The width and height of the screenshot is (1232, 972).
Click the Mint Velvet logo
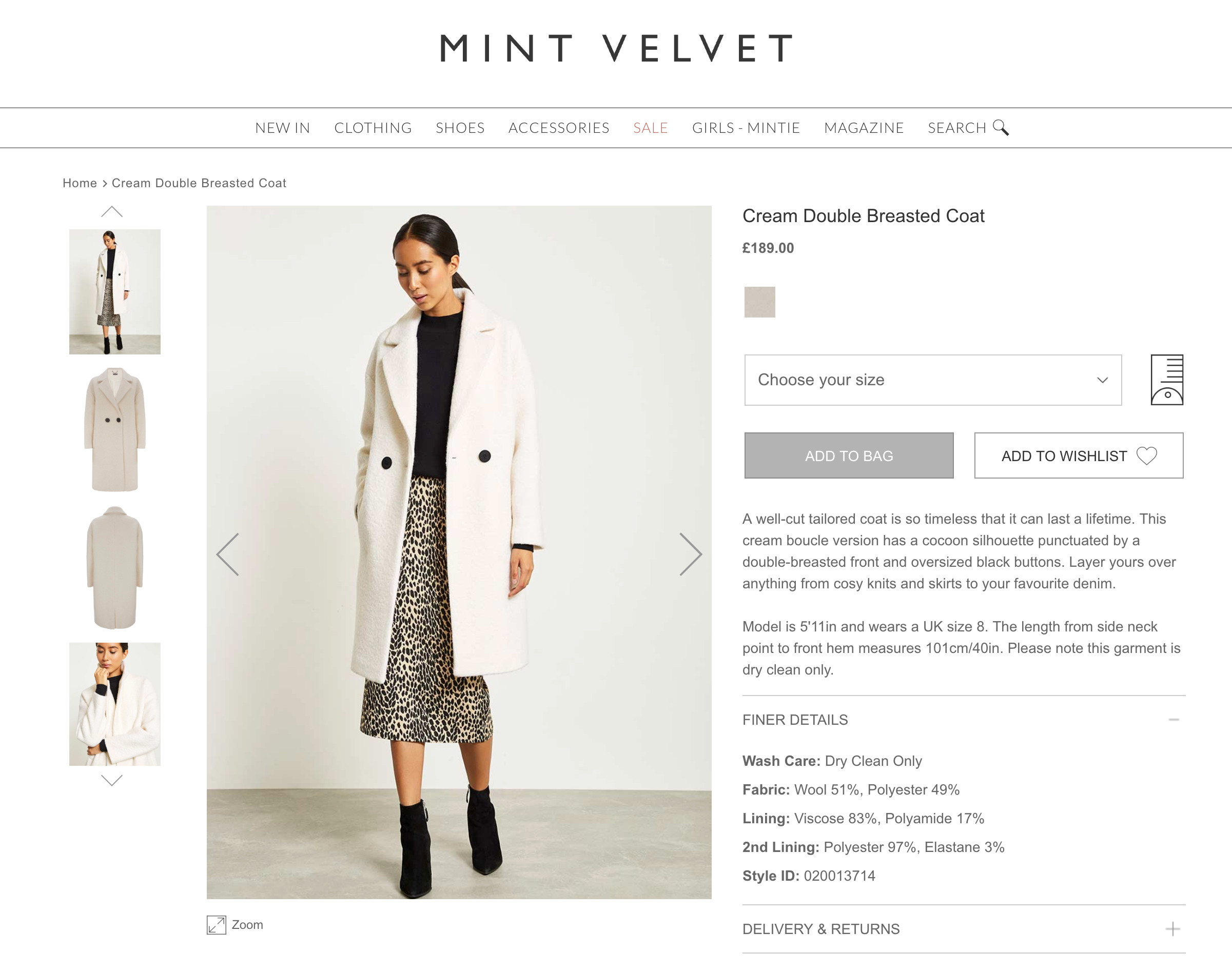pyautogui.click(x=616, y=48)
